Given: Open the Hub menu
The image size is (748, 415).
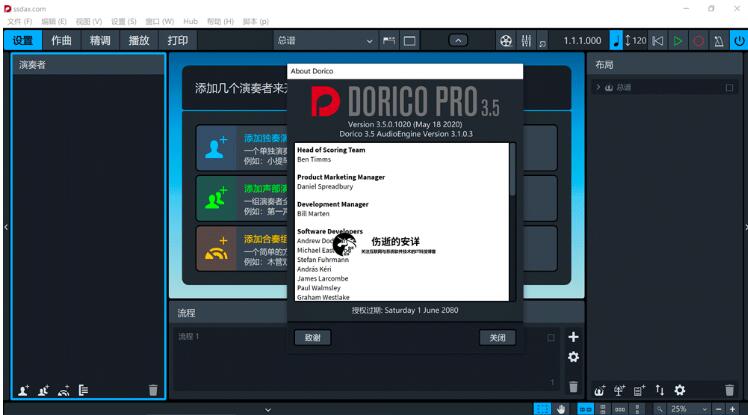Looking at the screenshot, I should pyautogui.click(x=190, y=21).
